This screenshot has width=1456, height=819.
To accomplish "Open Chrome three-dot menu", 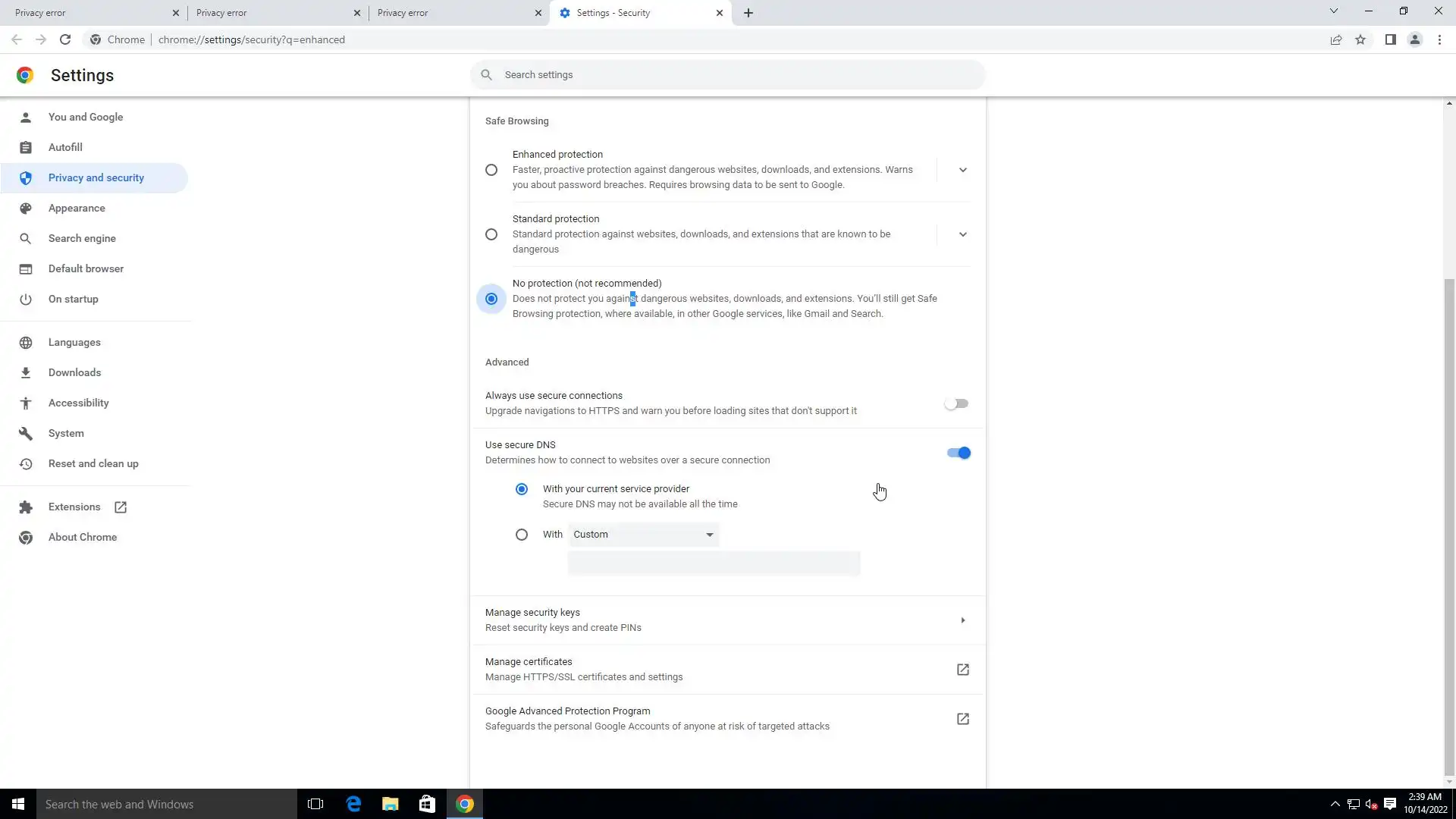I will (x=1439, y=39).
